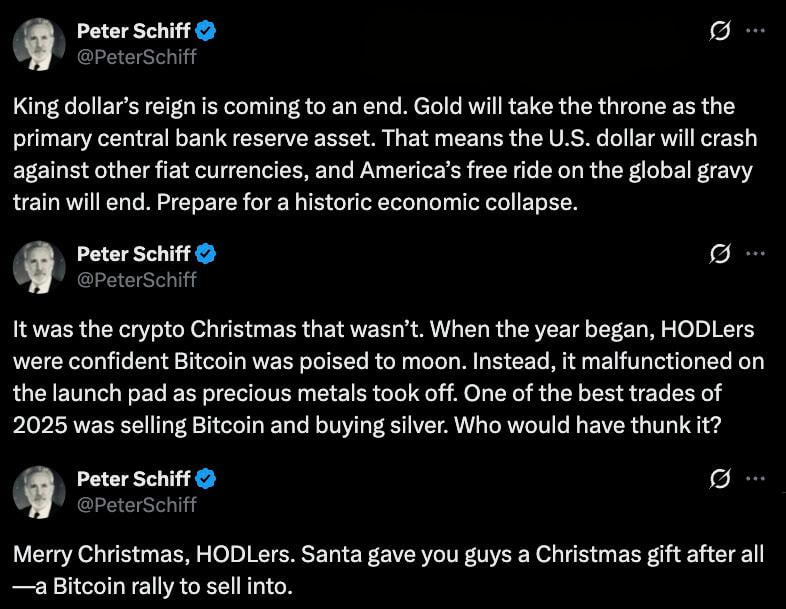Screen dimensions: 786x609
Task: Open the Peter Schiff name link on the King dollar tweet
Action: tap(147, 31)
